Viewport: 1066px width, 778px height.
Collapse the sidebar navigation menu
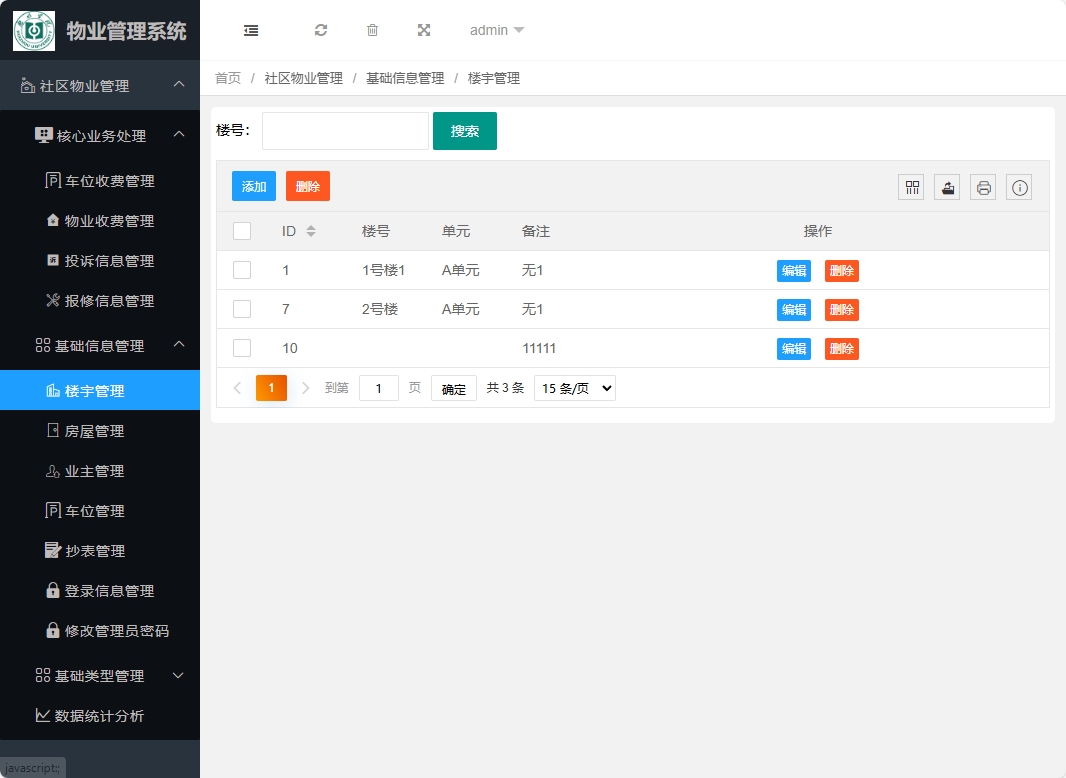coord(251,30)
